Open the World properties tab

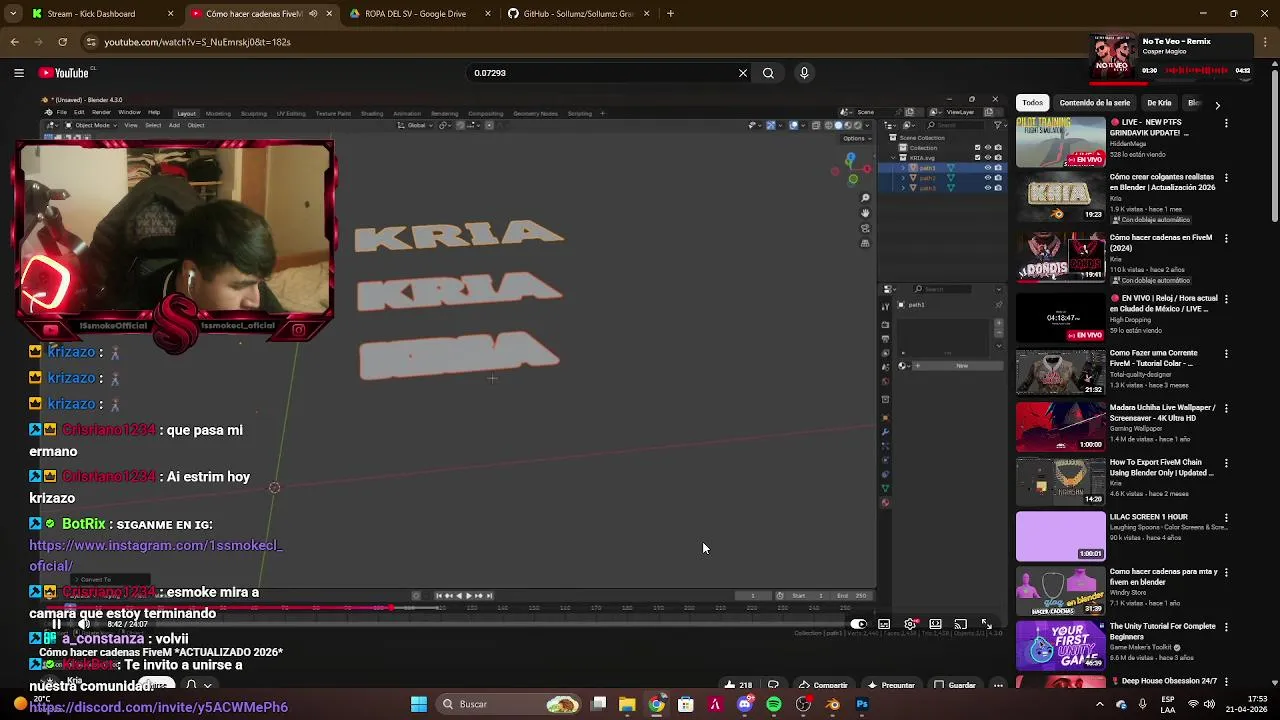(x=885, y=380)
